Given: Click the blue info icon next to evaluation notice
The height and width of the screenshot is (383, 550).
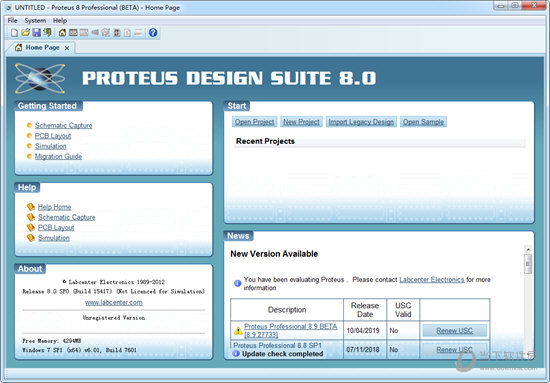Looking at the screenshot, I should click(x=237, y=283).
